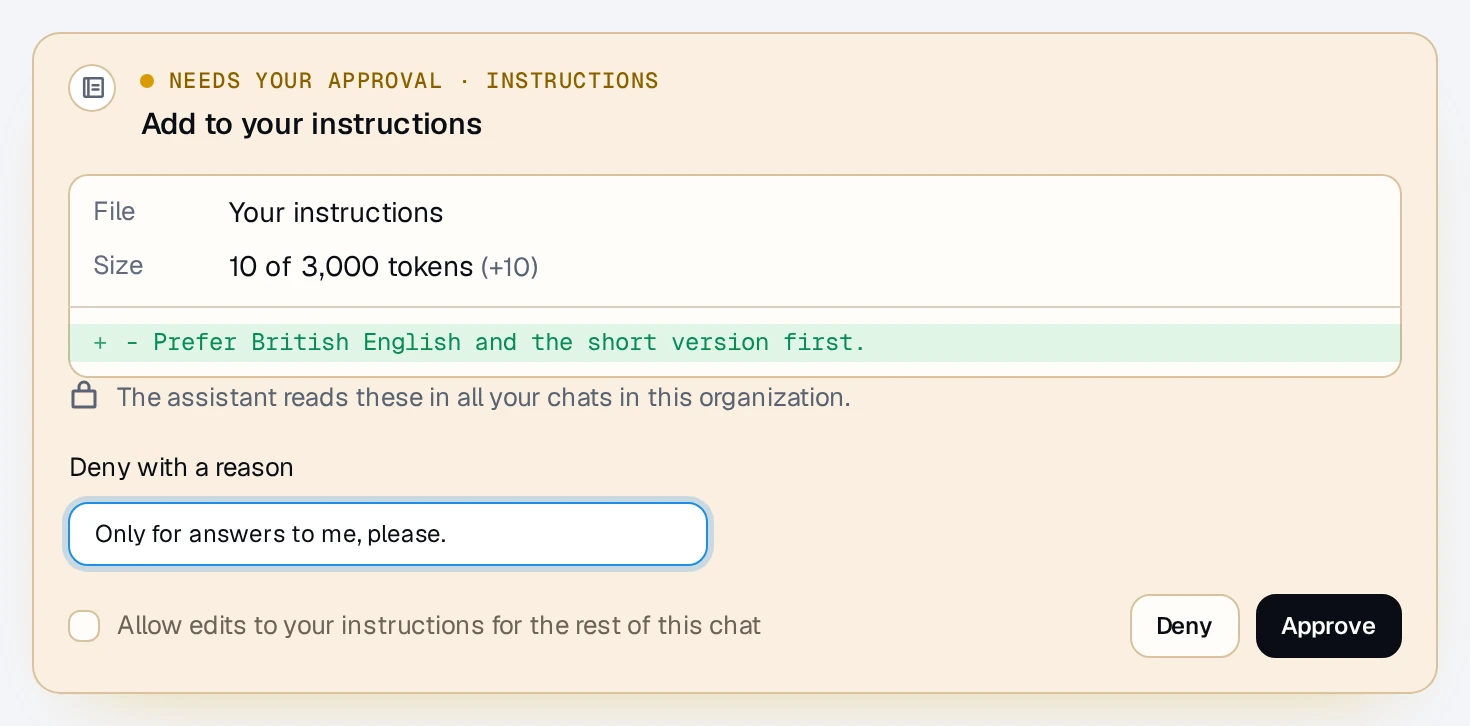Image resolution: width=1470 pixels, height=726 pixels.
Task: Click the 'Size' row label
Action: [118, 266]
